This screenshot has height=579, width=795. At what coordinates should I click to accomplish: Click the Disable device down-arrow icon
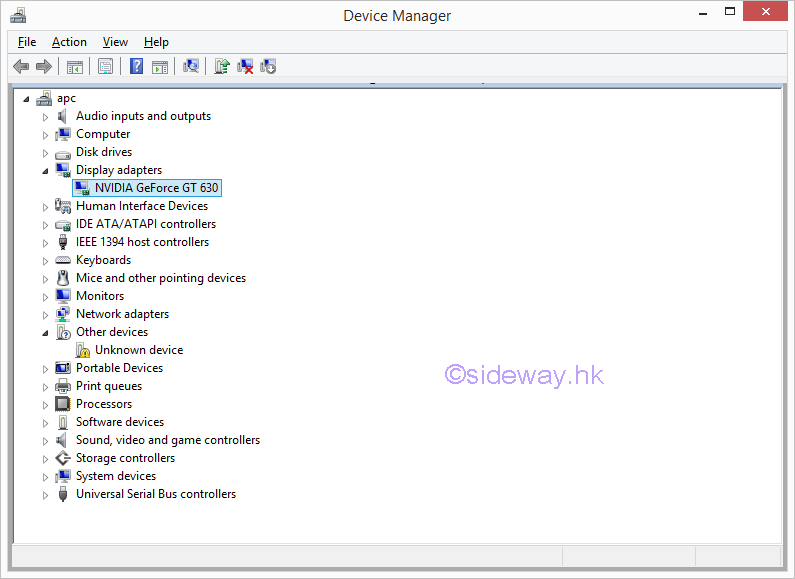click(x=268, y=67)
